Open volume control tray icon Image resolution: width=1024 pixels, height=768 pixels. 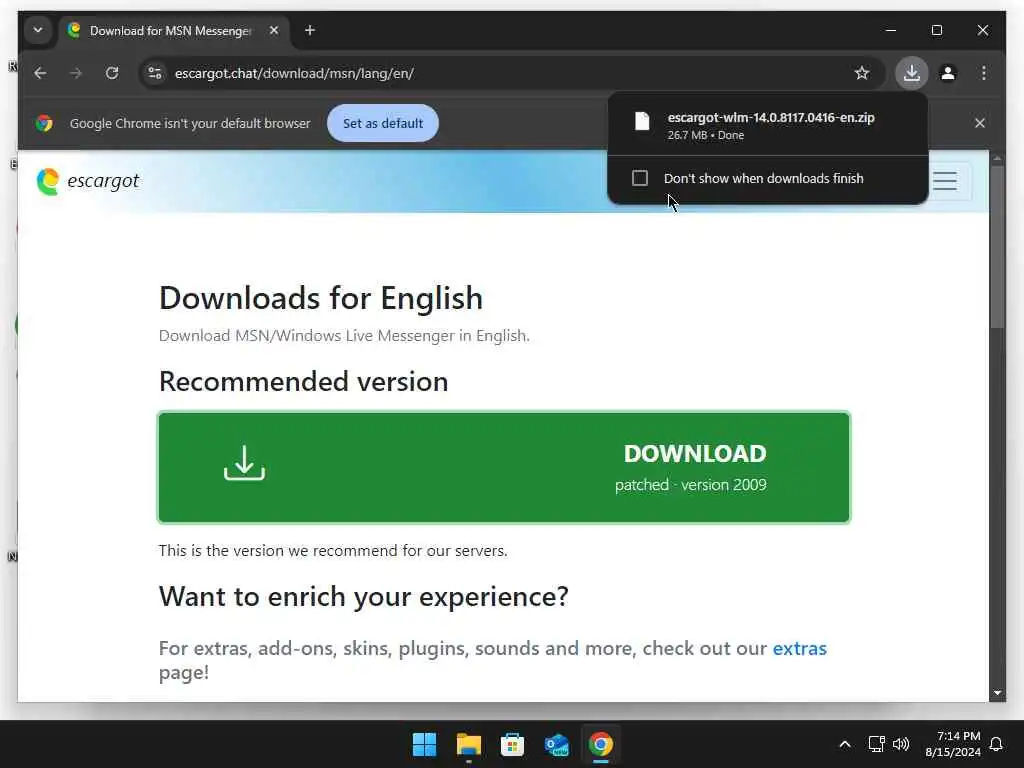(x=901, y=744)
